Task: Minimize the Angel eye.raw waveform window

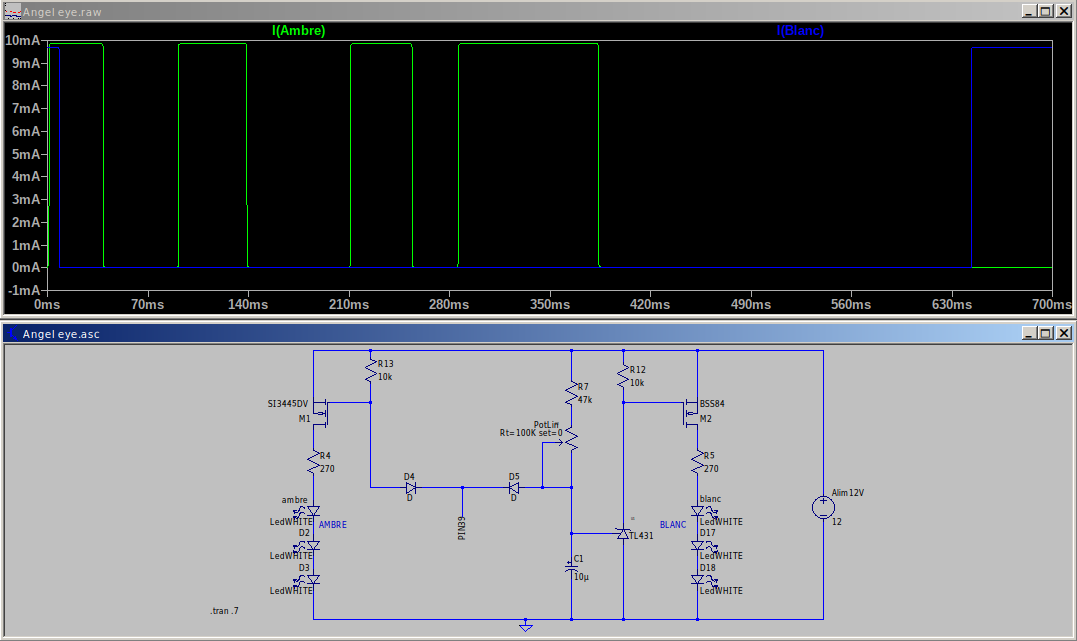Action: click(x=1028, y=11)
